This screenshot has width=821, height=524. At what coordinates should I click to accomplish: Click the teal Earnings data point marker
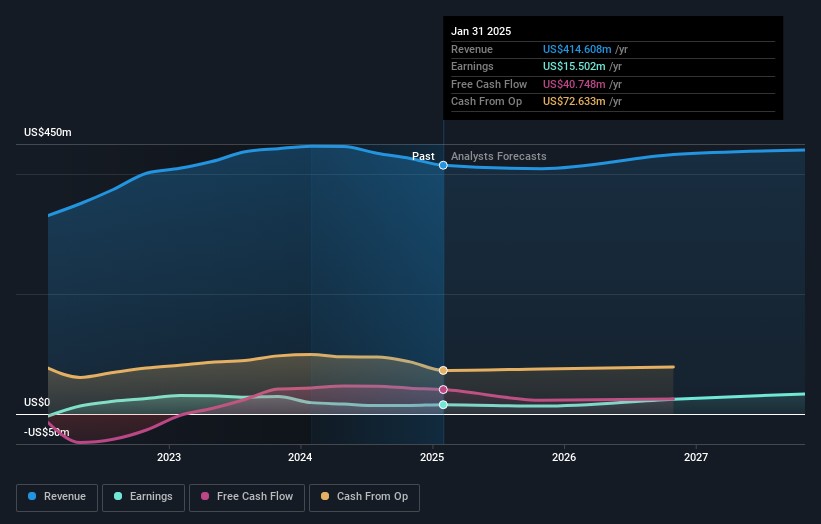(443, 405)
